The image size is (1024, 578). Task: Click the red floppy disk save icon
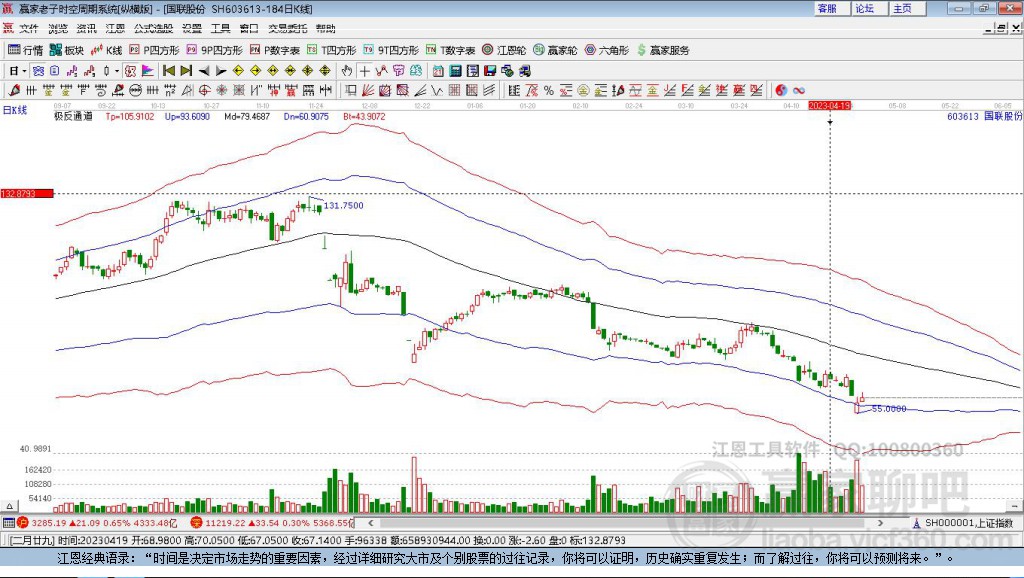tap(490, 71)
